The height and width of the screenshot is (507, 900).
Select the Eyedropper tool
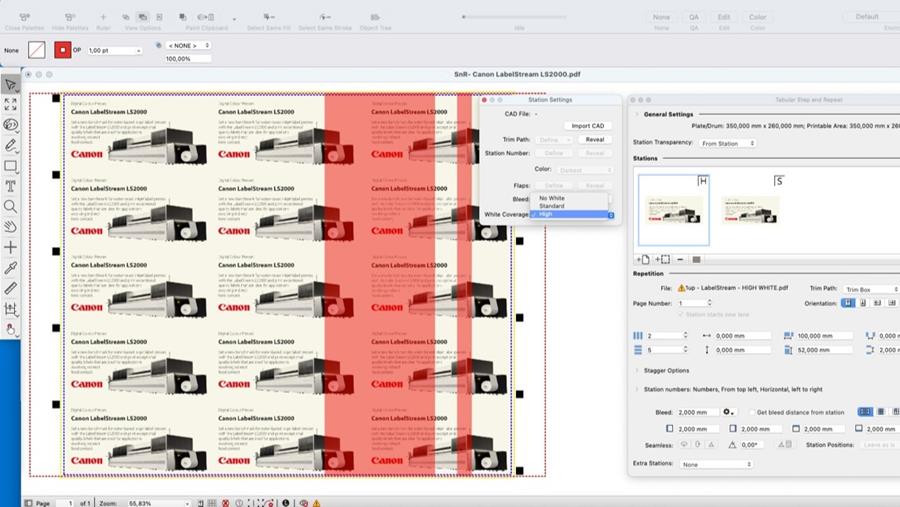(x=10, y=268)
